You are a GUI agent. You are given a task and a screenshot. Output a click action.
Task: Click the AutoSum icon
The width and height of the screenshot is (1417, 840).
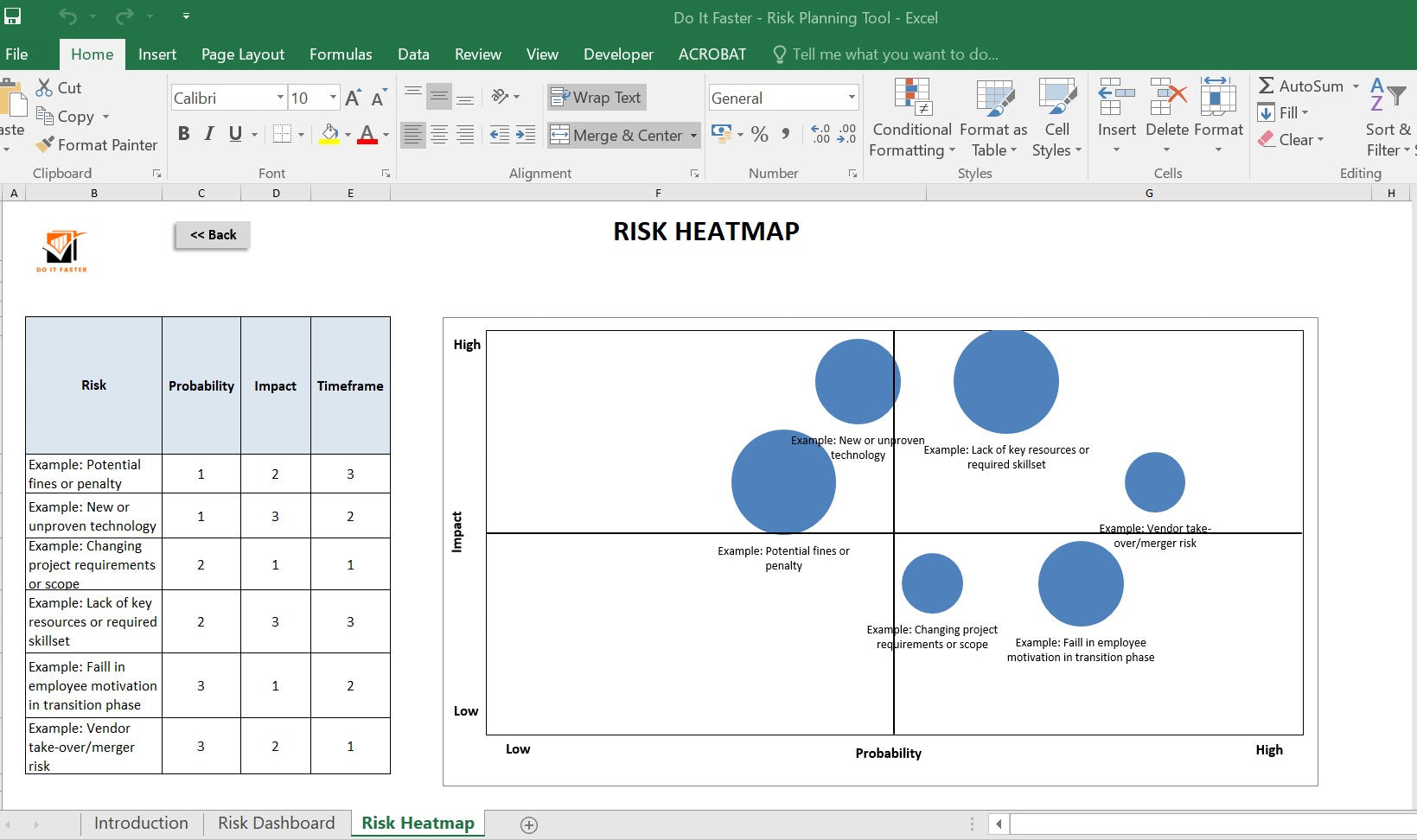(1267, 86)
